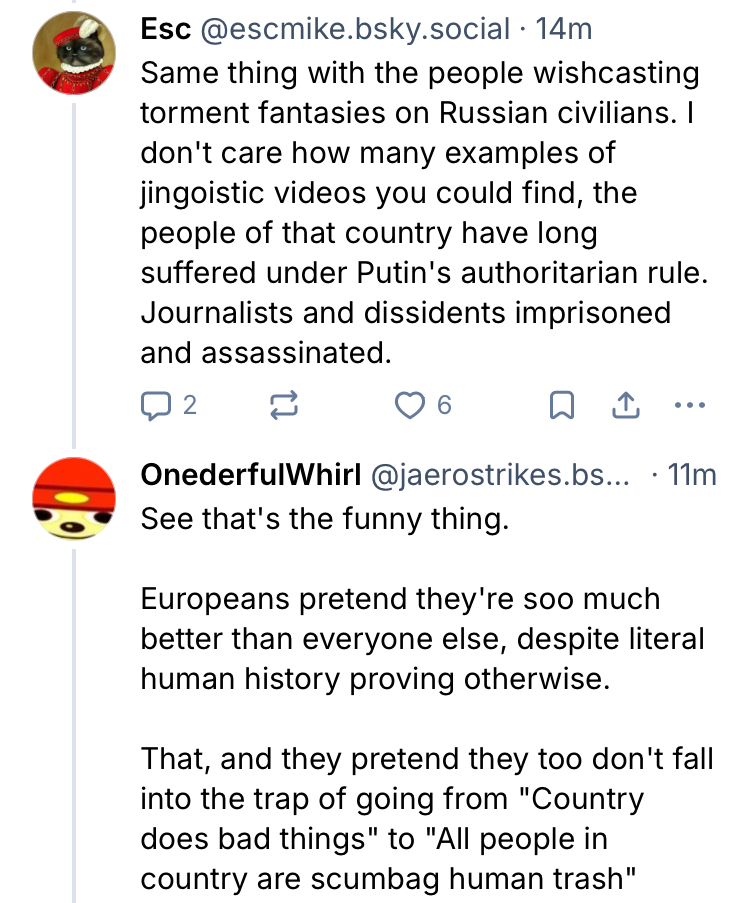The image size is (750, 903).
Task: Click the display name Esc
Action: (166, 30)
